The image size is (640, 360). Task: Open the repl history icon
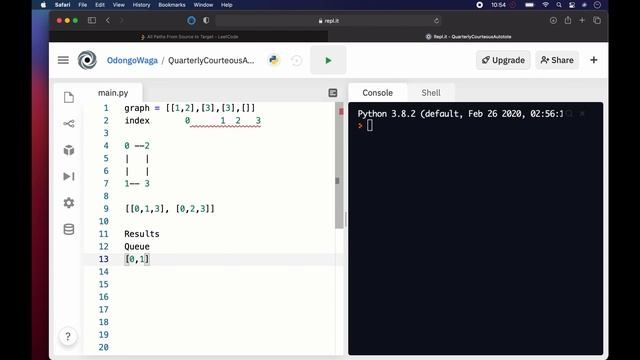click(296, 61)
